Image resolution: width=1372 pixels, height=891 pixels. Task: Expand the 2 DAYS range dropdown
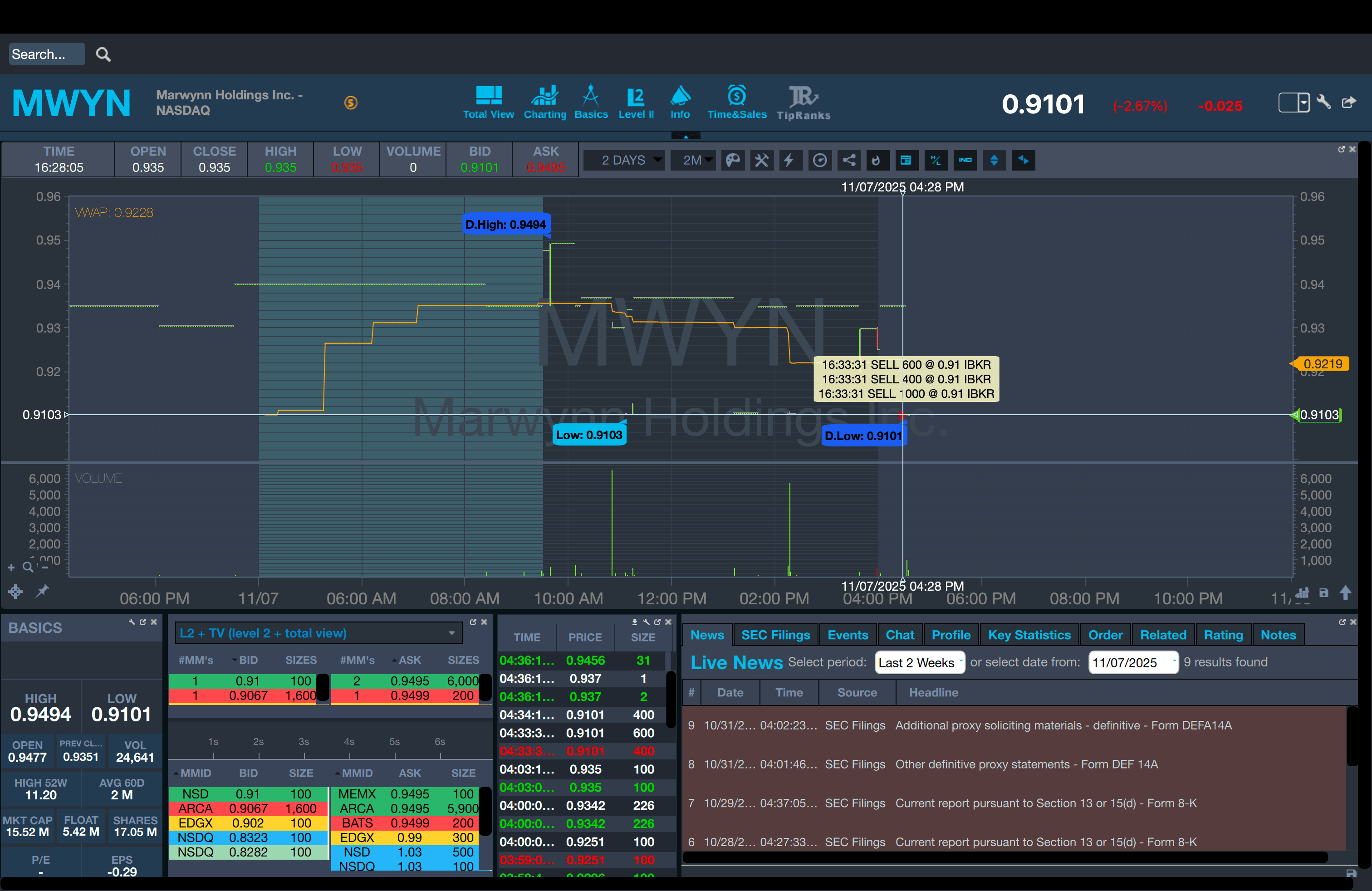624,160
